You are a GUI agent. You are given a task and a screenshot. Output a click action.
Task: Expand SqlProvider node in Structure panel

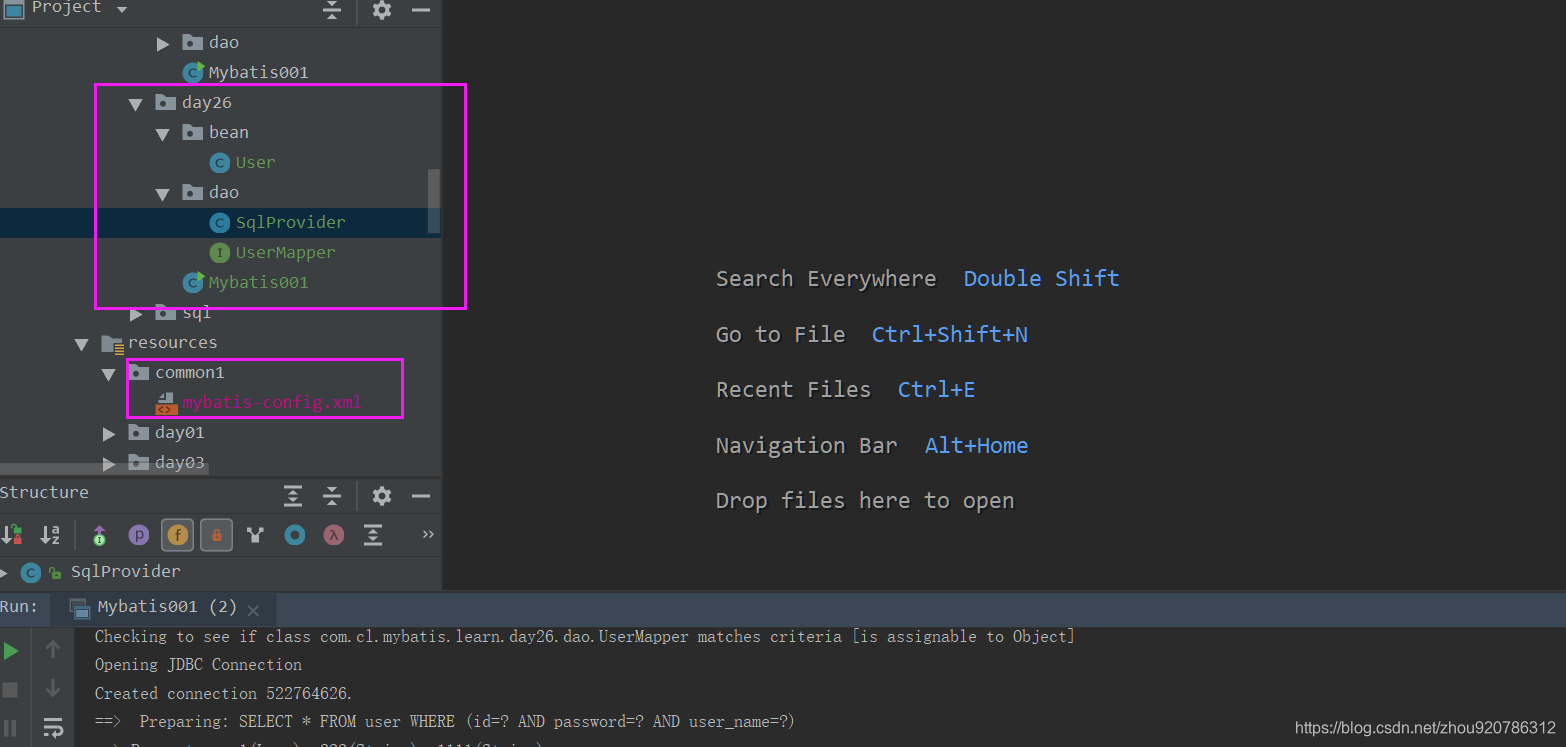click(x=4, y=572)
